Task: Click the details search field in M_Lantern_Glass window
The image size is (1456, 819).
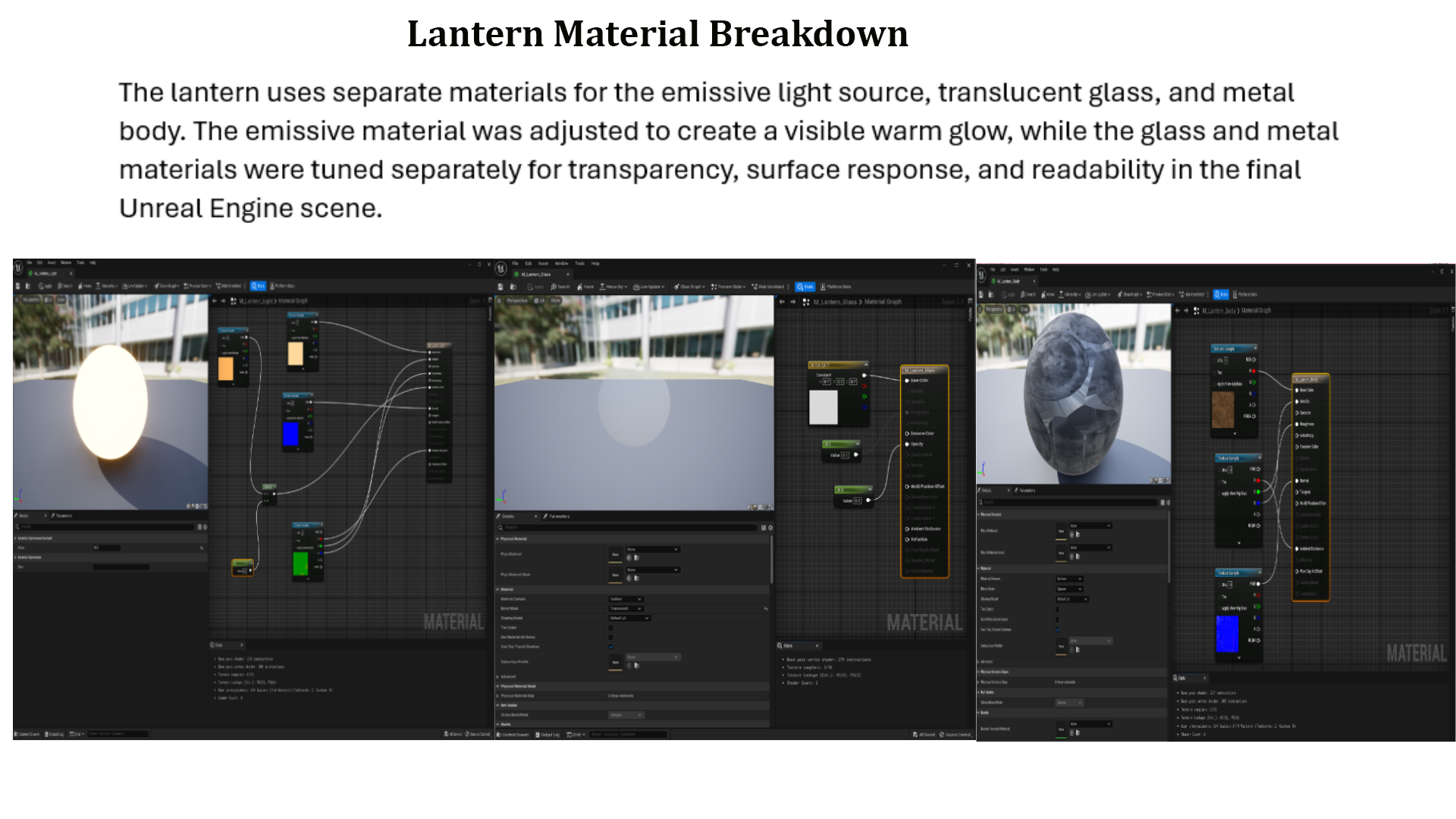Action: coord(627,527)
